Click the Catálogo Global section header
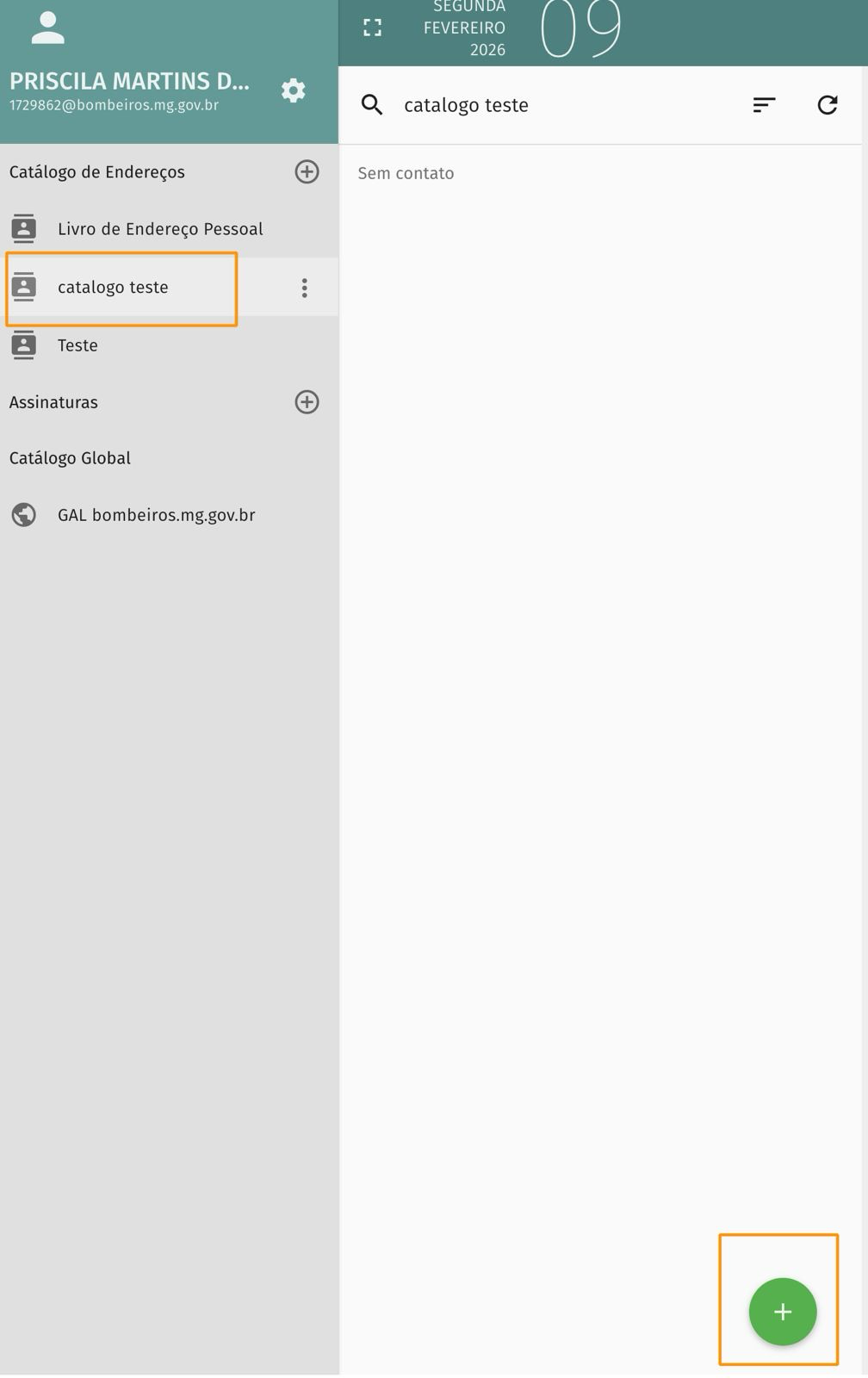The width and height of the screenshot is (868, 1378). pos(70,458)
